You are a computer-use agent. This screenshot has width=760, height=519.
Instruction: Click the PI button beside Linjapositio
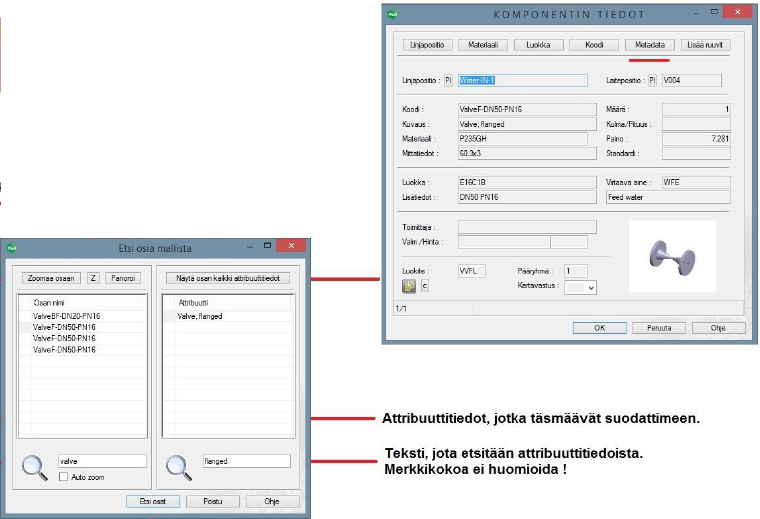click(x=448, y=80)
